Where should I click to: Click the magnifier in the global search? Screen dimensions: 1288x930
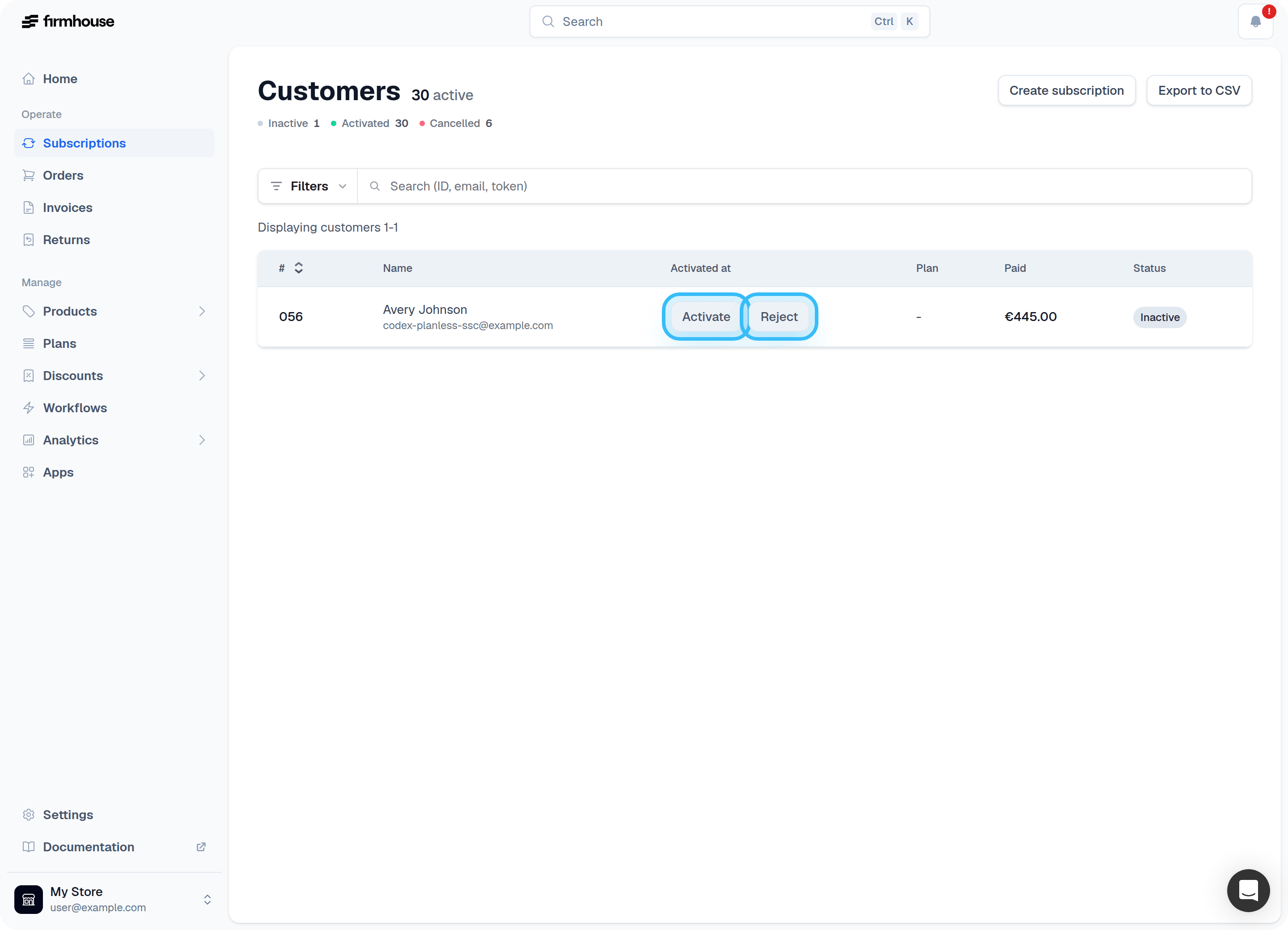548,21
